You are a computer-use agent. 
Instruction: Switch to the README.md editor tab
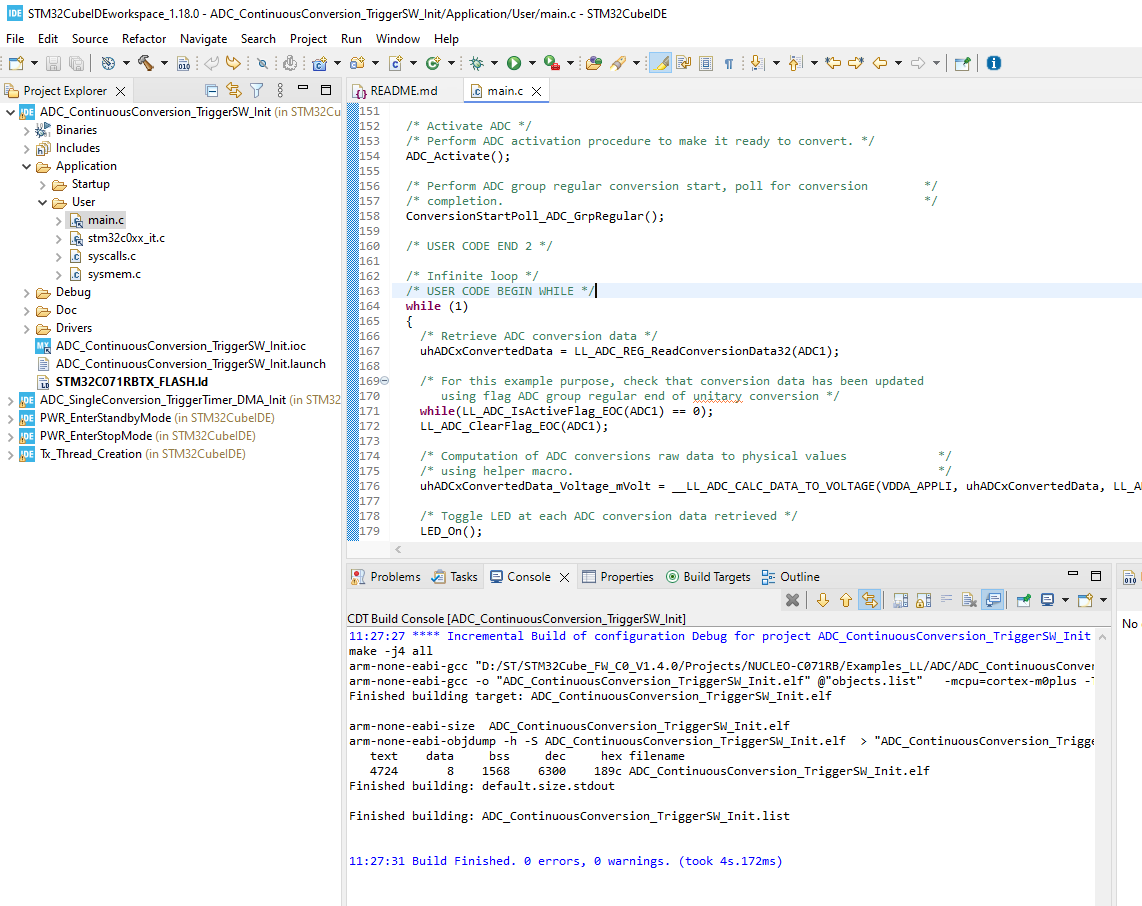point(403,91)
